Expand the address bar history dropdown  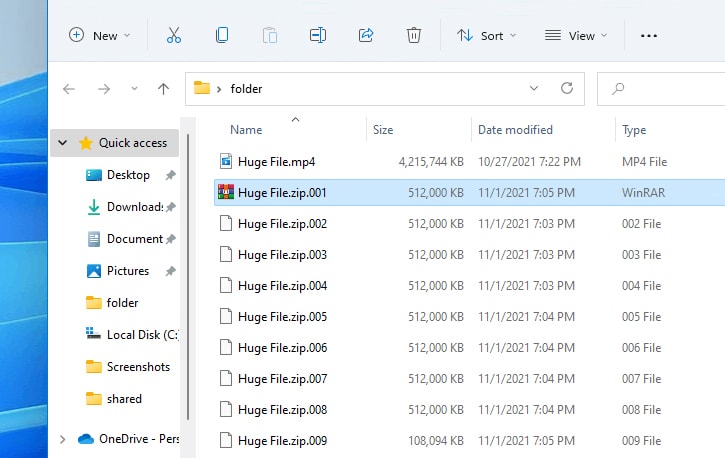pyautogui.click(x=534, y=88)
